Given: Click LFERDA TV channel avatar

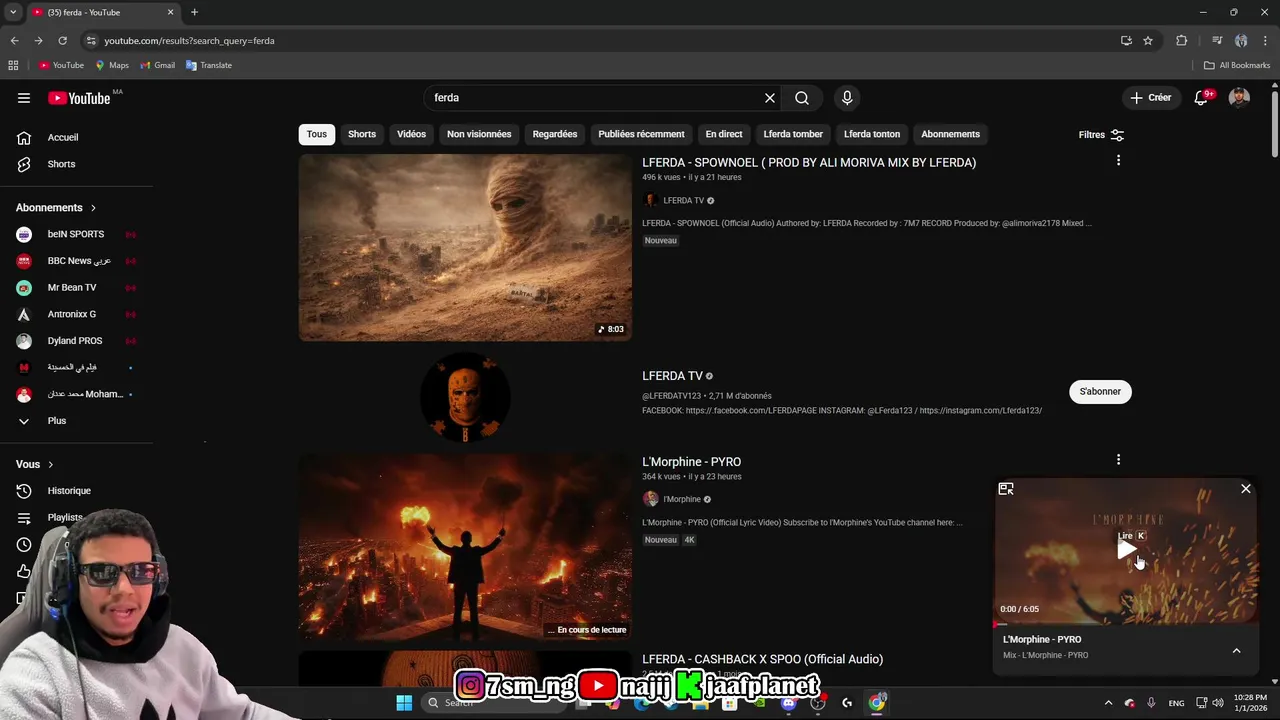Looking at the screenshot, I should [465, 397].
